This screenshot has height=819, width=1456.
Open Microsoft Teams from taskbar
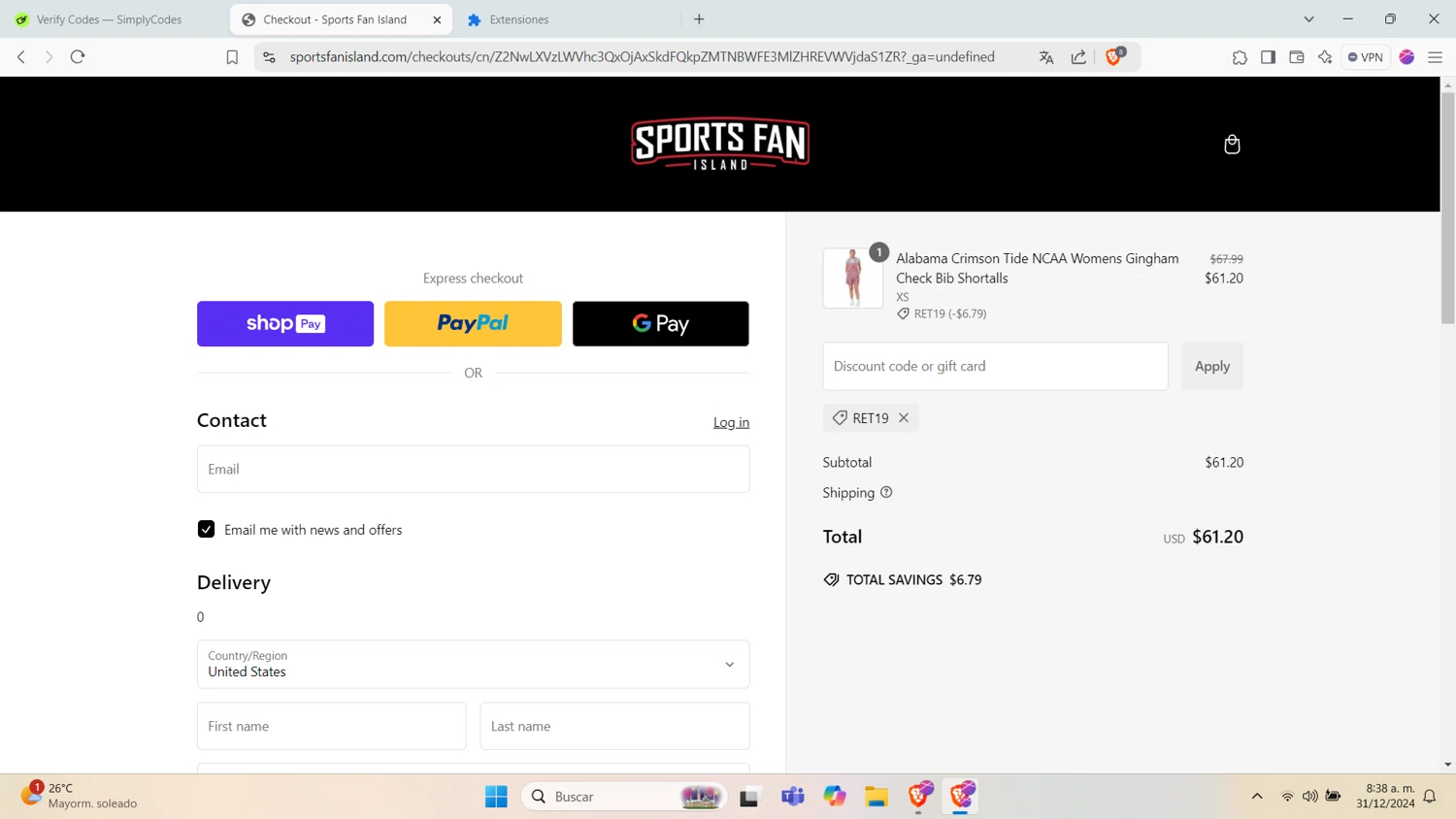pyautogui.click(x=793, y=797)
